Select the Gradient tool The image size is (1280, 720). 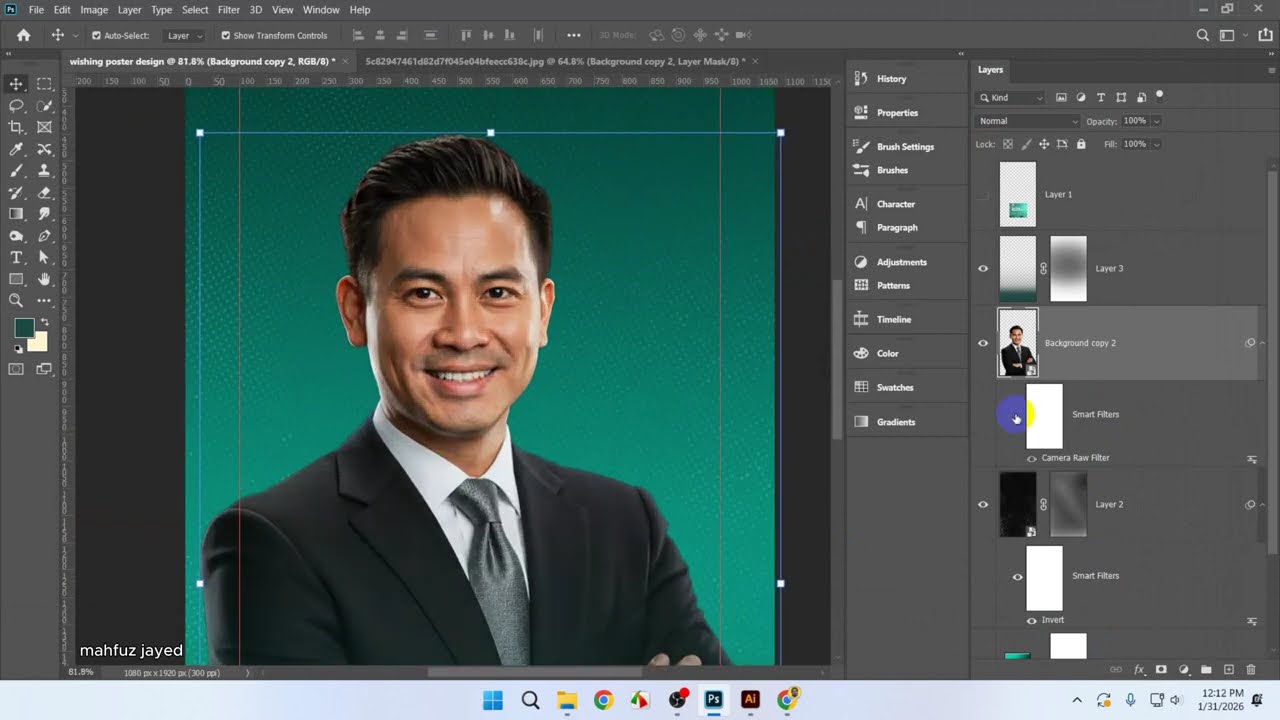[x=16, y=214]
